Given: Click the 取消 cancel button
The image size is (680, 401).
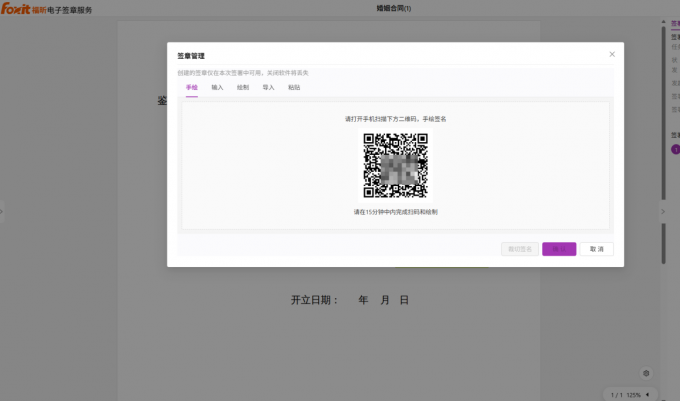Looking at the screenshot, I should pyautogui.click(x=596, y=249).
